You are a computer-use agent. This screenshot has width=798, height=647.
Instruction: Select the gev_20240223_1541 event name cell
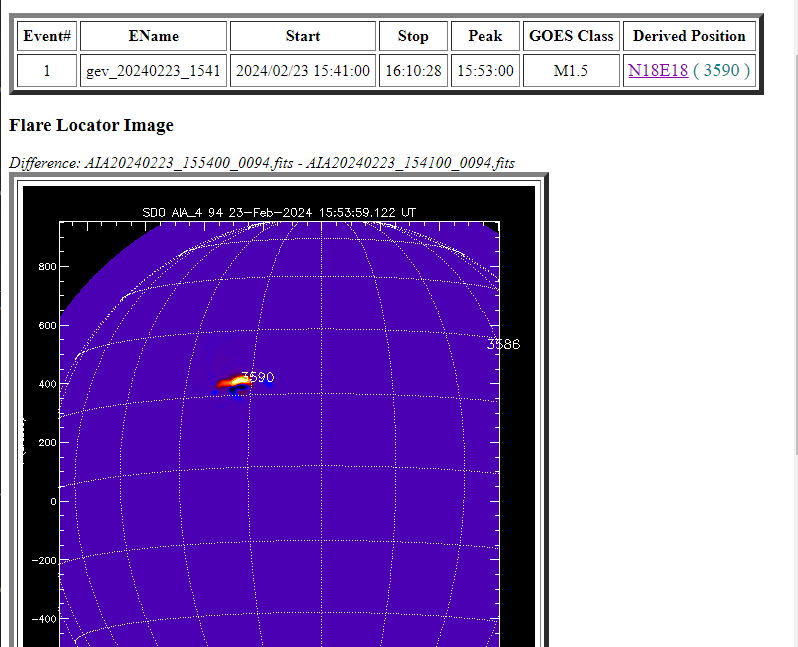click(153, 70)
